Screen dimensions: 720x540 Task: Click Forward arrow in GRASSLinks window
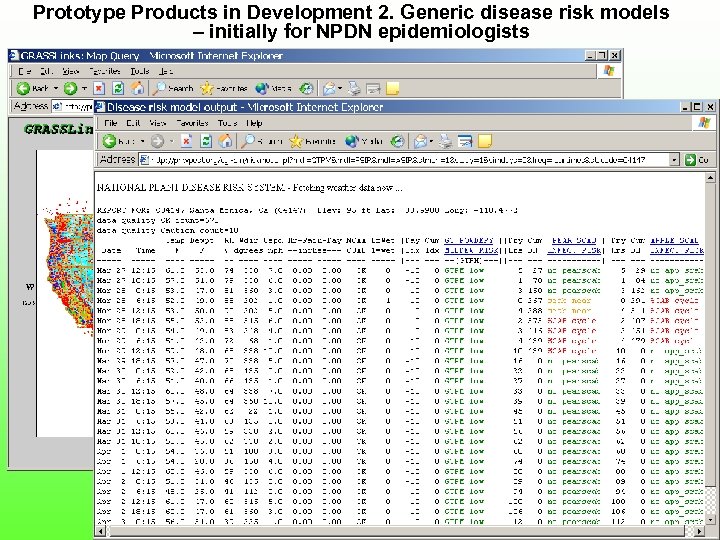point(70,88)
